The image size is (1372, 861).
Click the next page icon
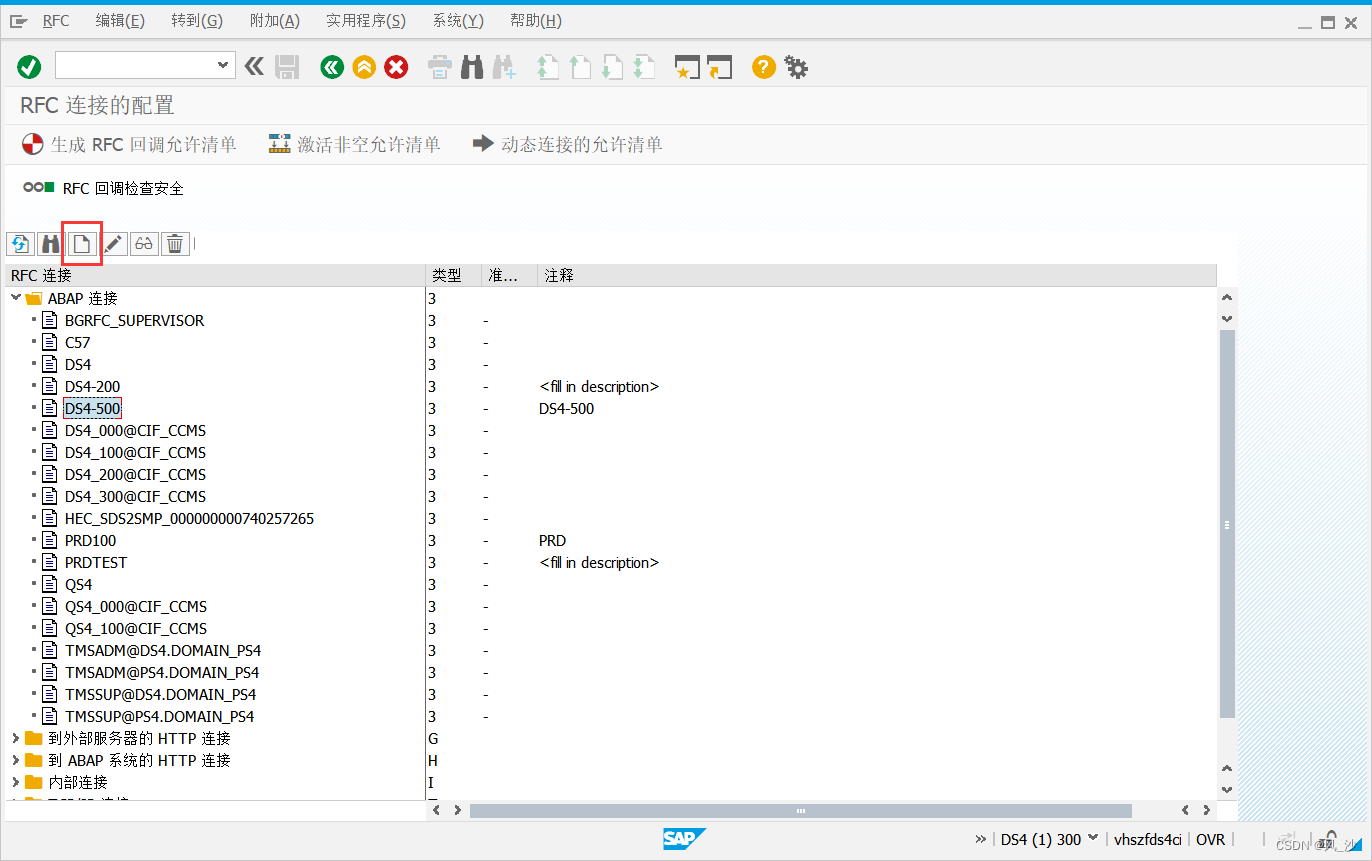coord(612,67)
